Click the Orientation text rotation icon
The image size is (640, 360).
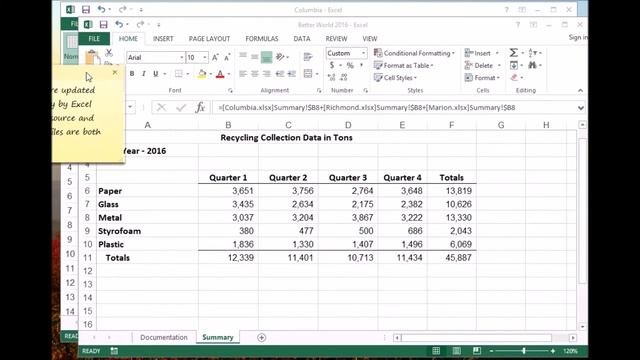(280, 57)
